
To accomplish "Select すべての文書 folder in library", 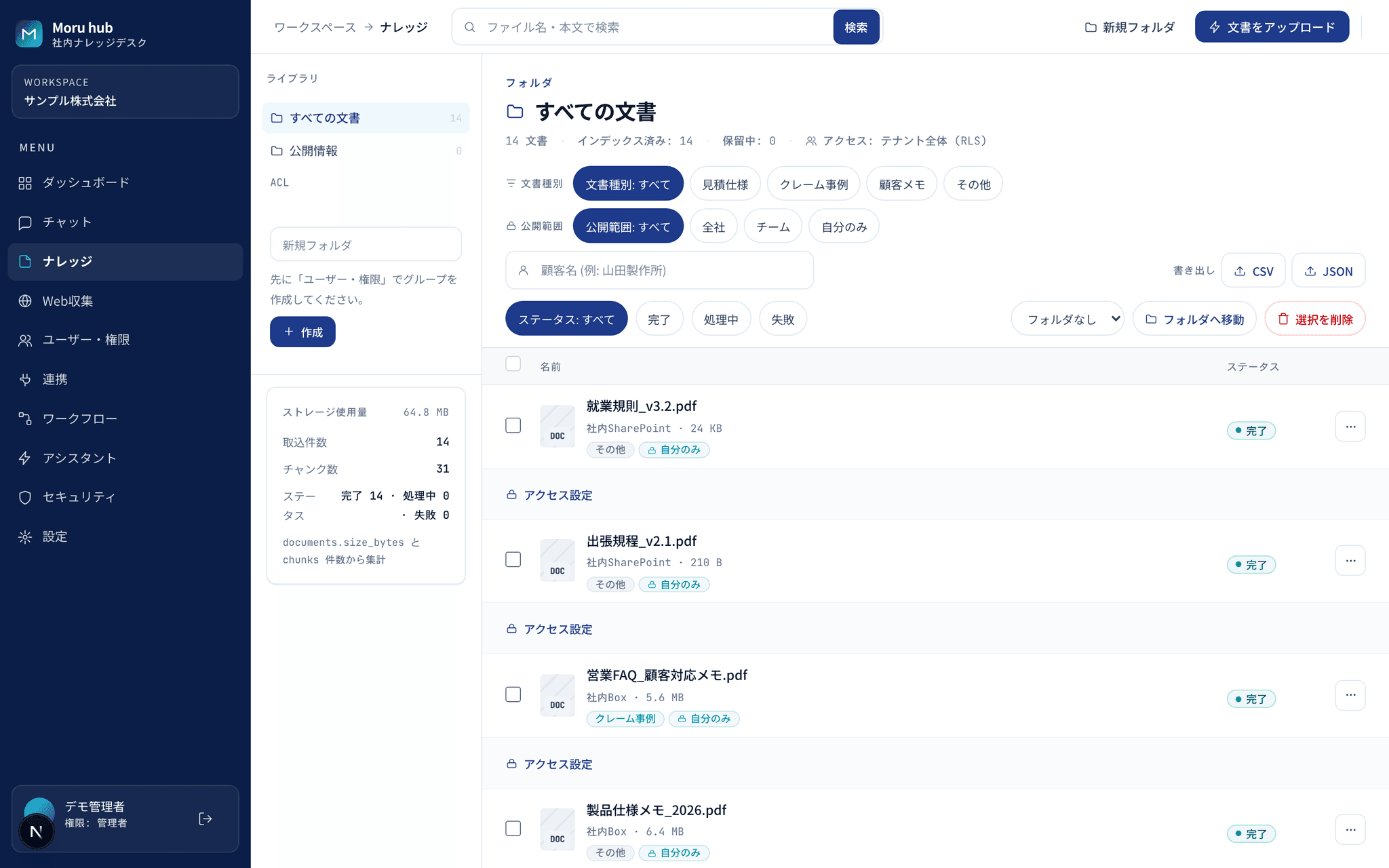I will click(366, 118).
